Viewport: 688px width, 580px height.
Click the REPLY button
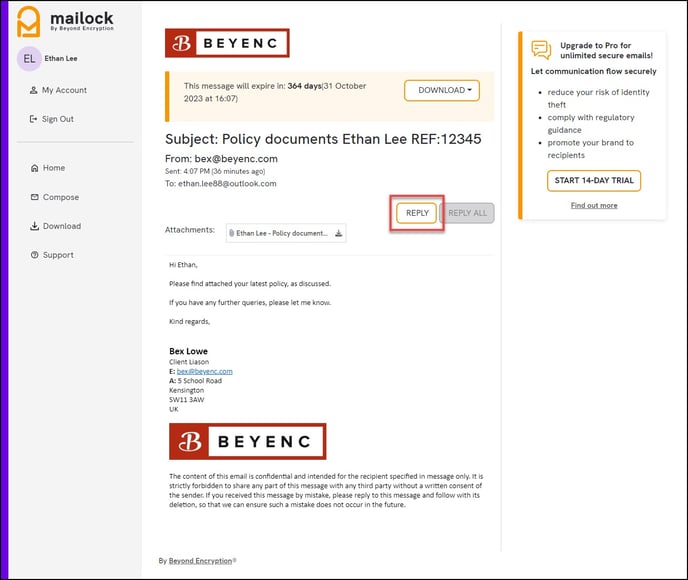click(417, 213)
